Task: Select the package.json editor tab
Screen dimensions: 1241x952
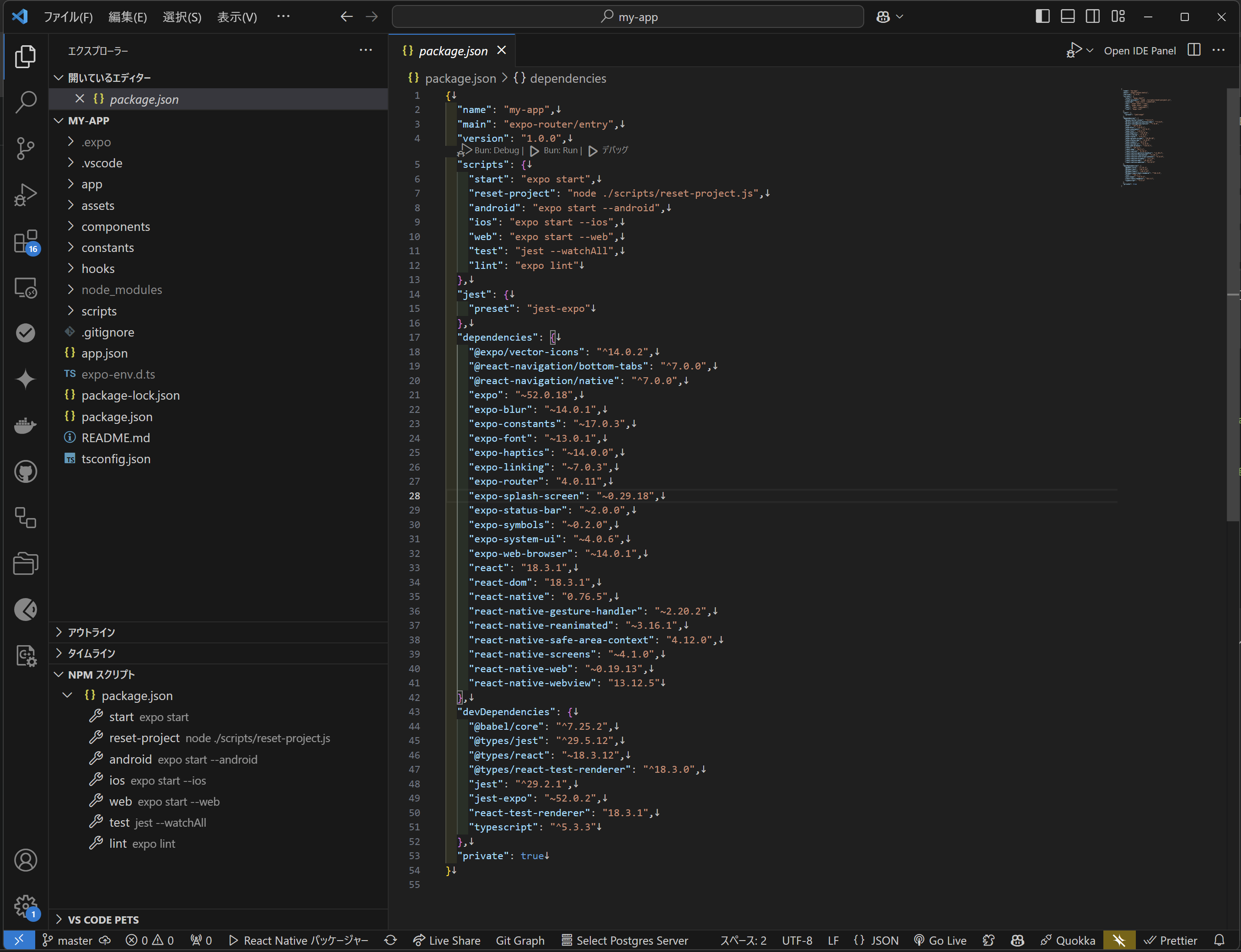Action: pyautogui.click(x=452, y=50)
